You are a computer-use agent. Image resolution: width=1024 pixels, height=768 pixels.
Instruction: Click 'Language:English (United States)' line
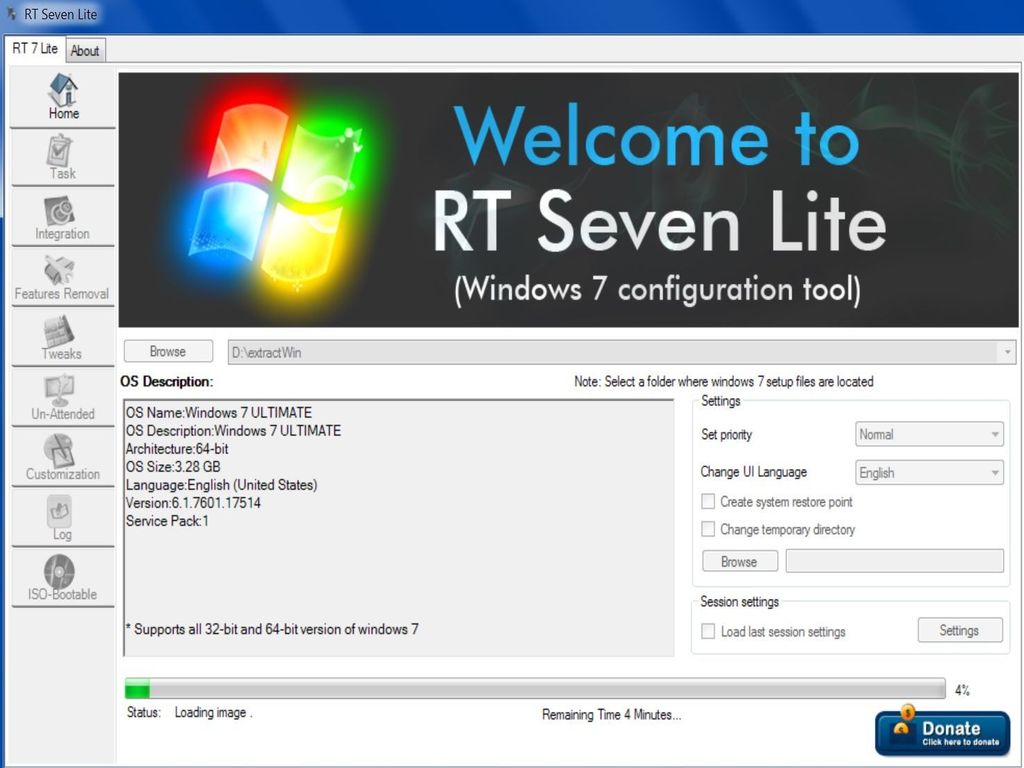click(221, 485)
